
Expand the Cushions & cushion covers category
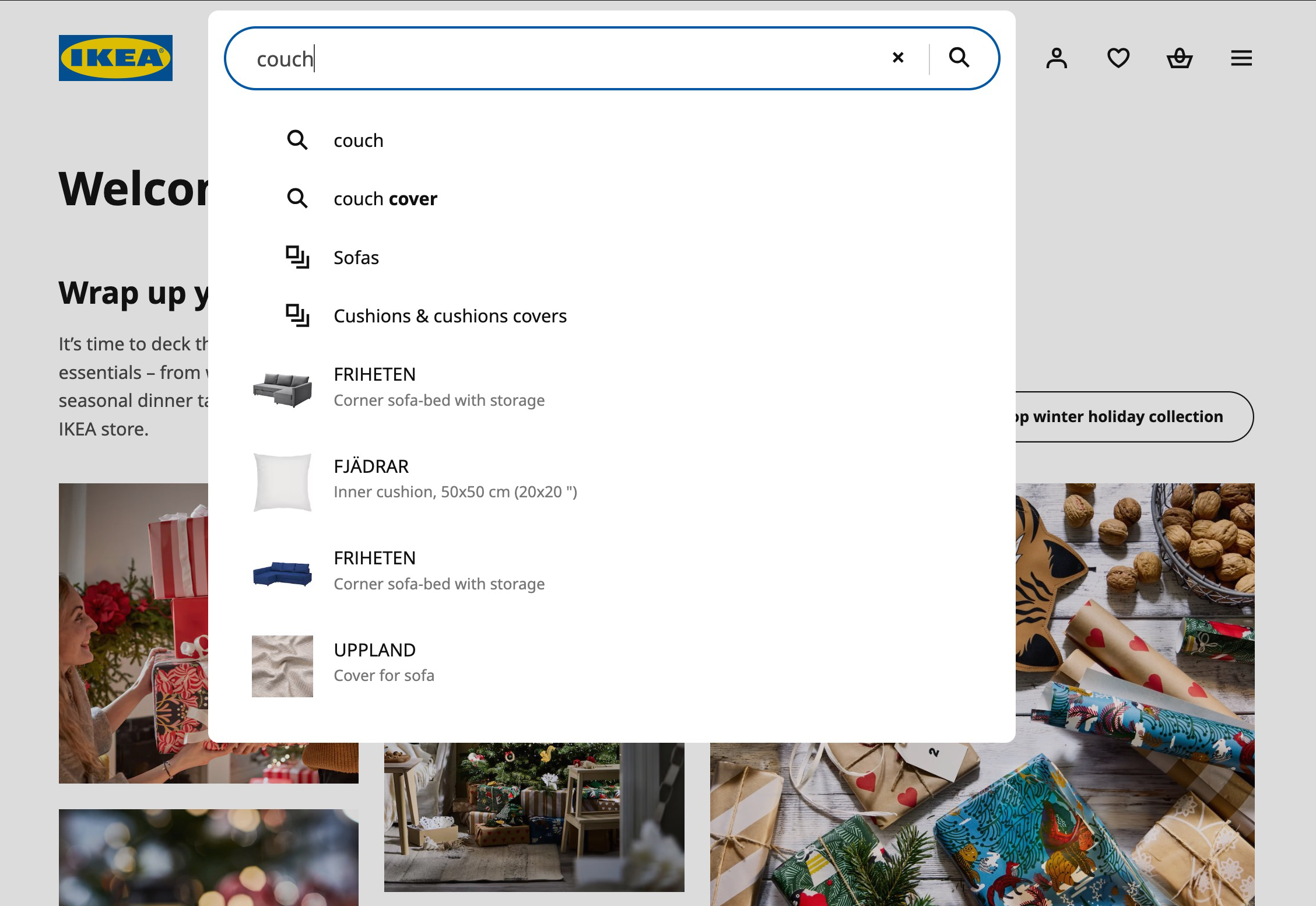click(450, 315)
